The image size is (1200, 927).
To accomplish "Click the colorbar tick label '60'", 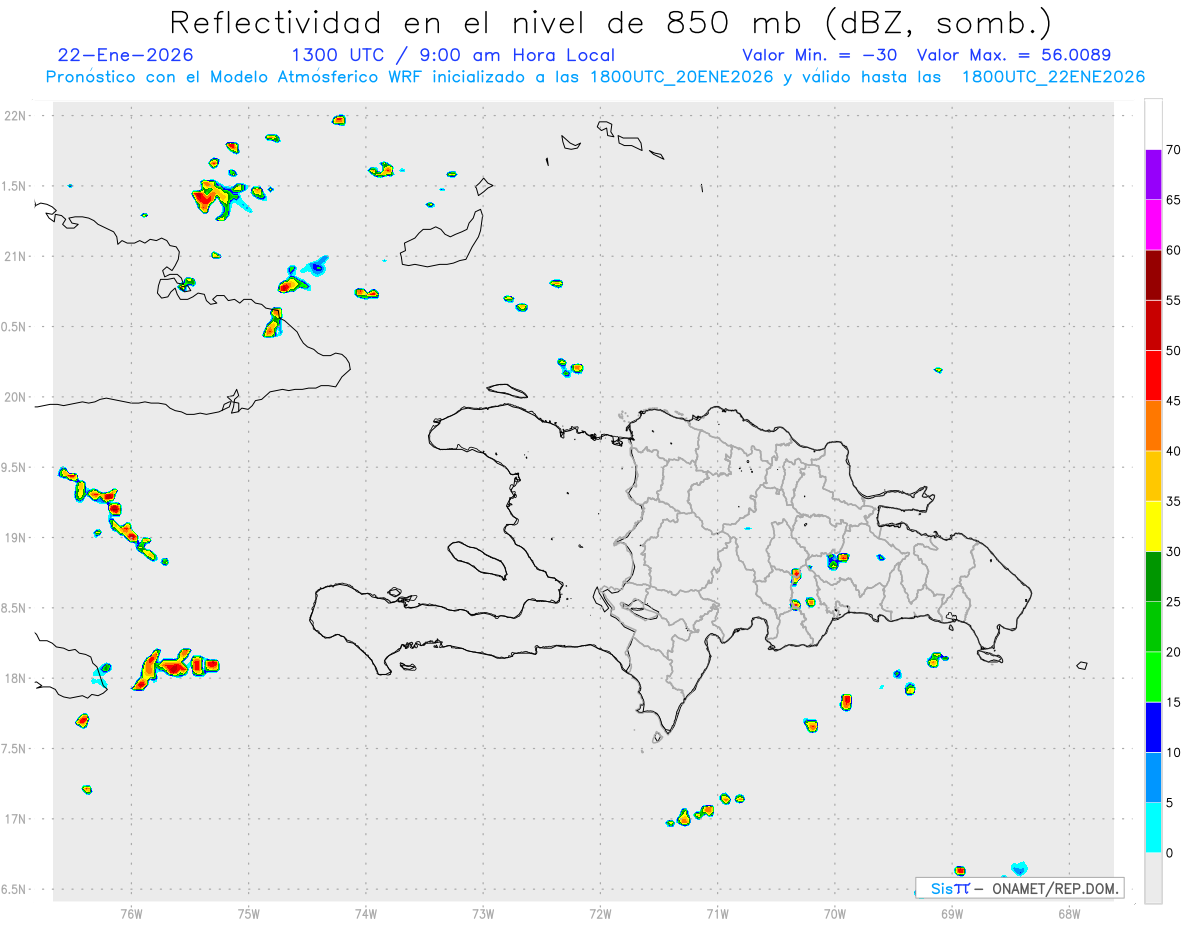I will coord(1174,250).
